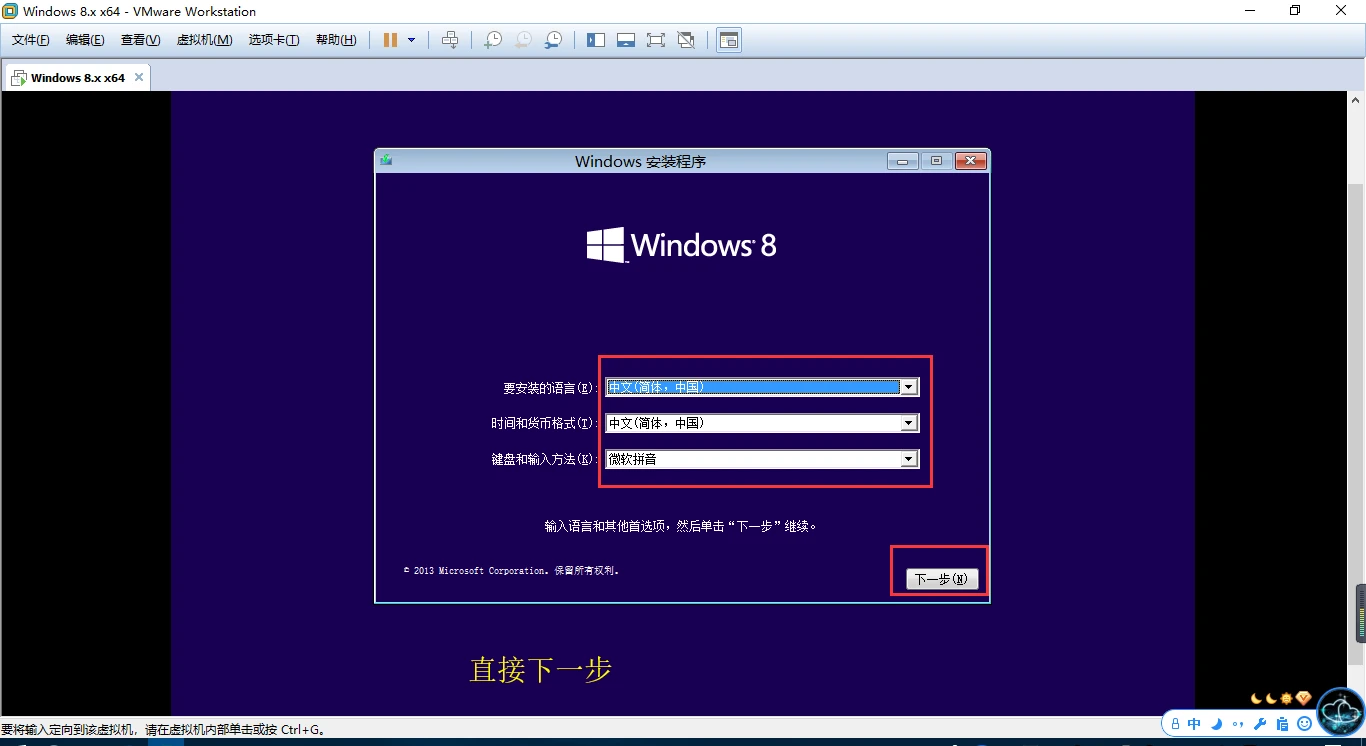1366x746 pixels.
Task: Pause the virtual machine with the pause icon
Action: pyautogui.click(x=390, y=40)
